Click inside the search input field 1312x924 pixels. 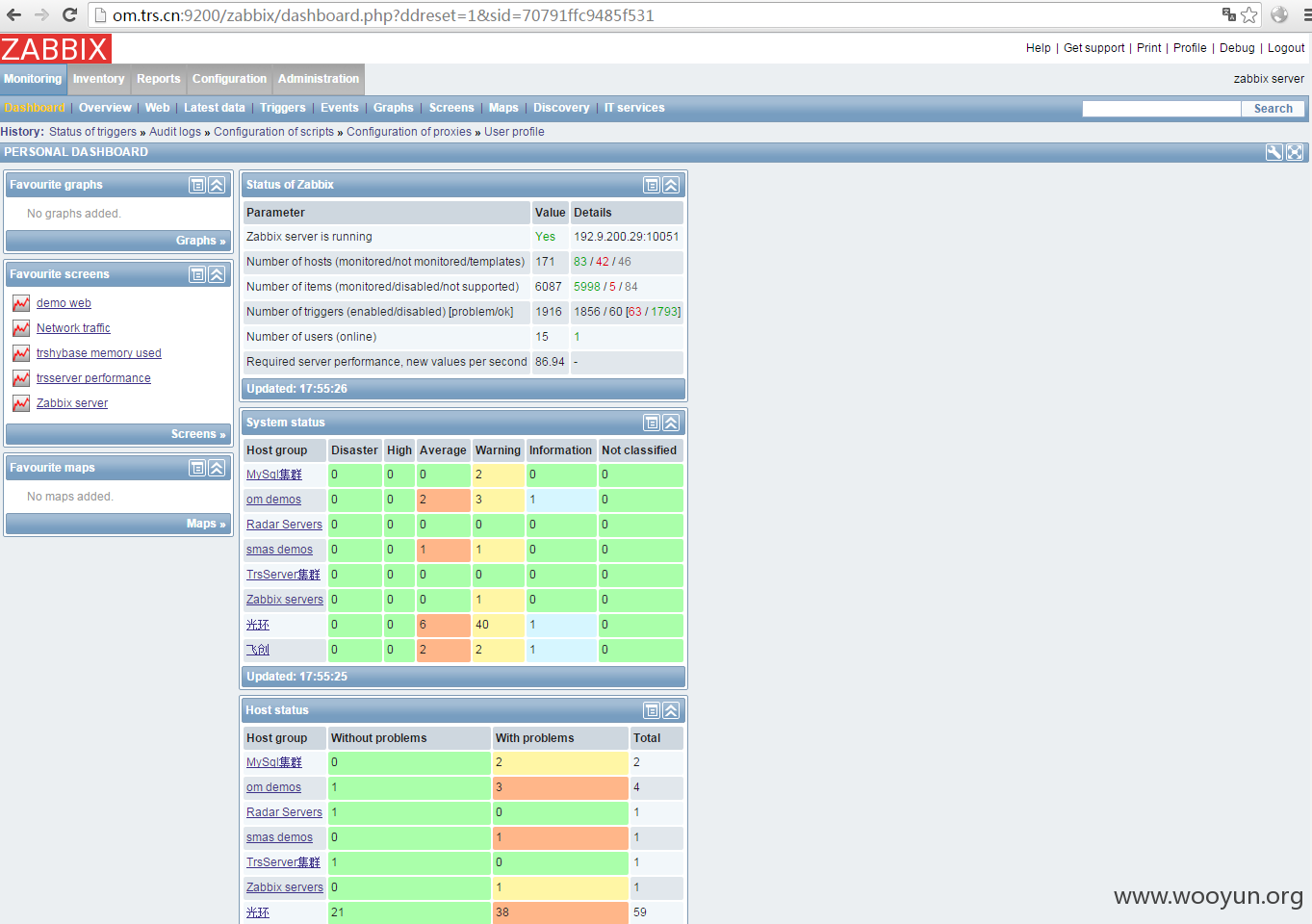[x=1161, y=109]
